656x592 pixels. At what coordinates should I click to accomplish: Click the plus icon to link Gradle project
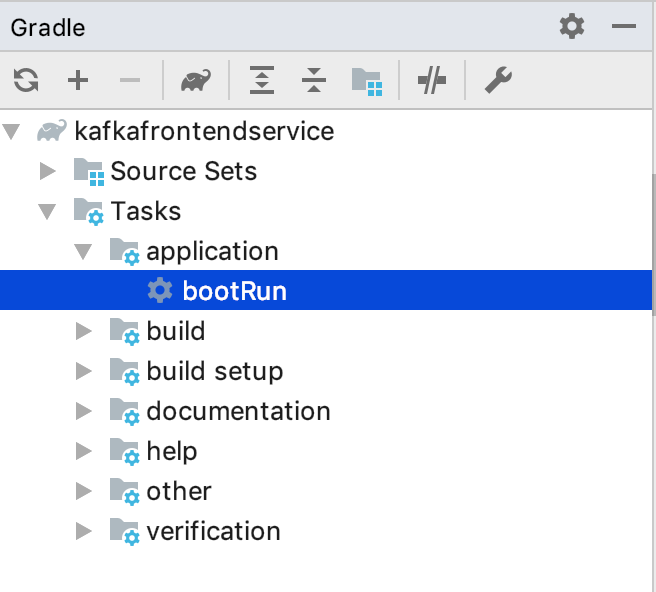tap(78, 81)
